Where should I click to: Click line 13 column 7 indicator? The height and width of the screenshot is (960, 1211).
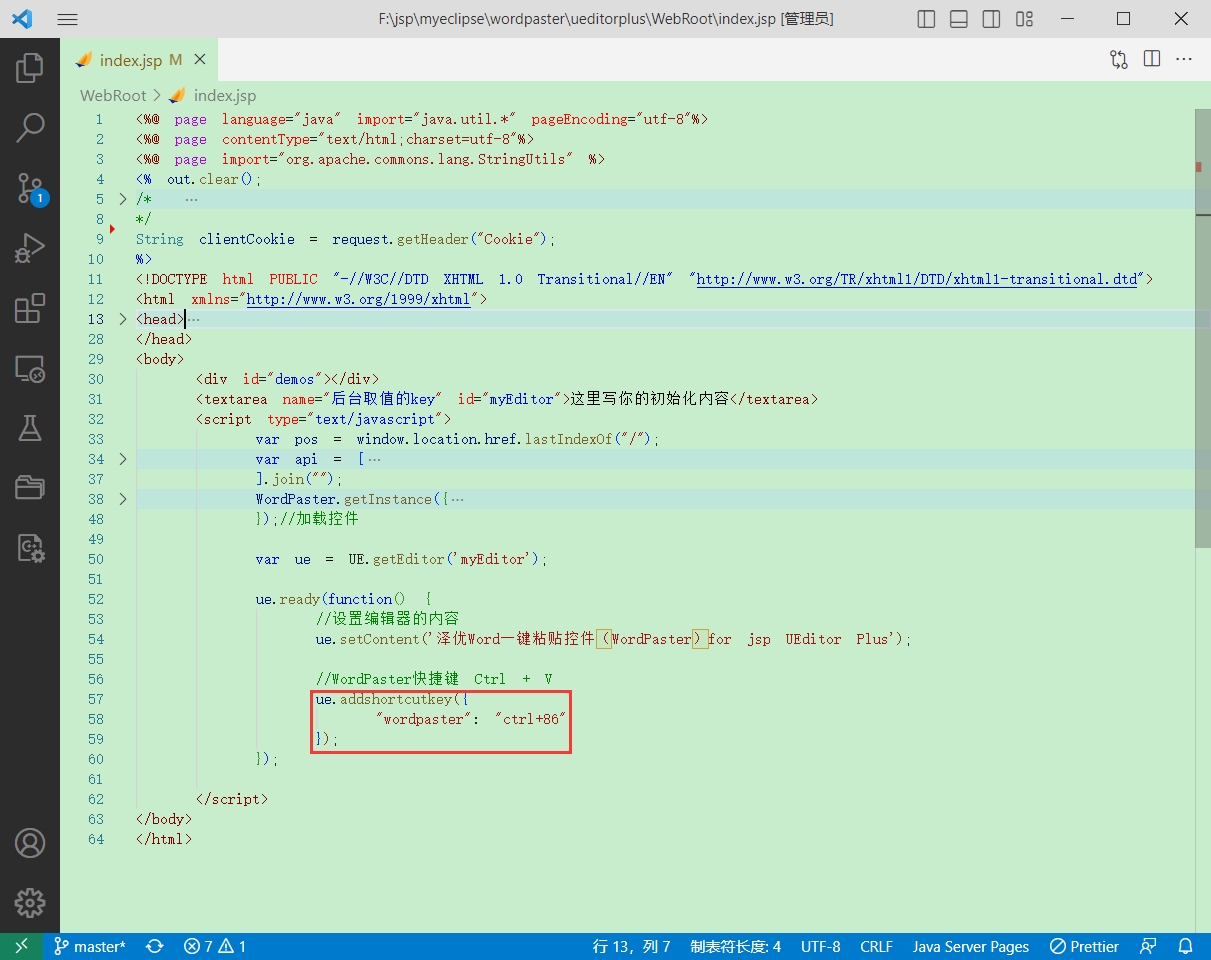click(631, 946)
